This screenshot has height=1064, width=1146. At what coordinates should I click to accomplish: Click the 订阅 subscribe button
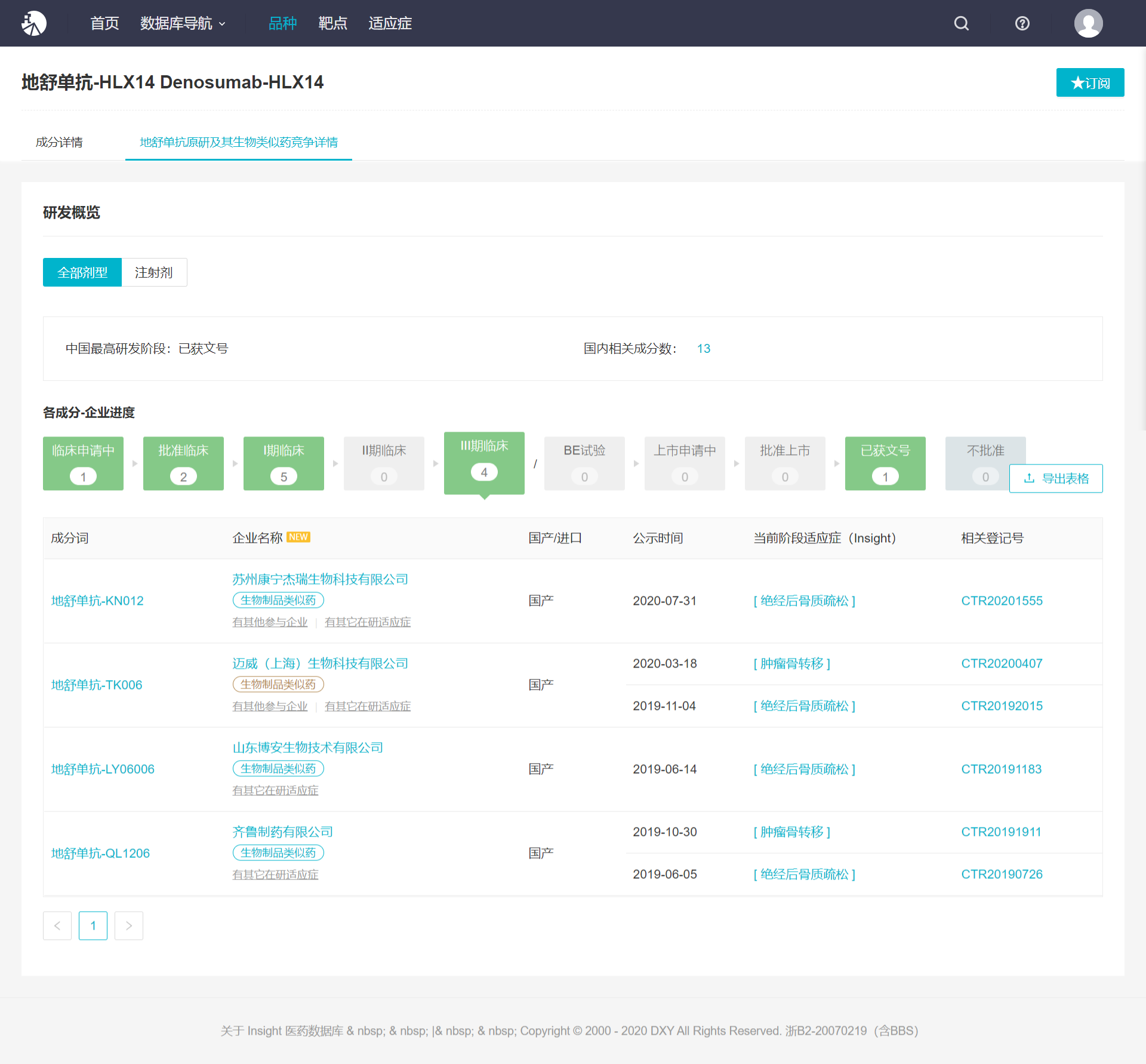click(x=1090, y=82)
